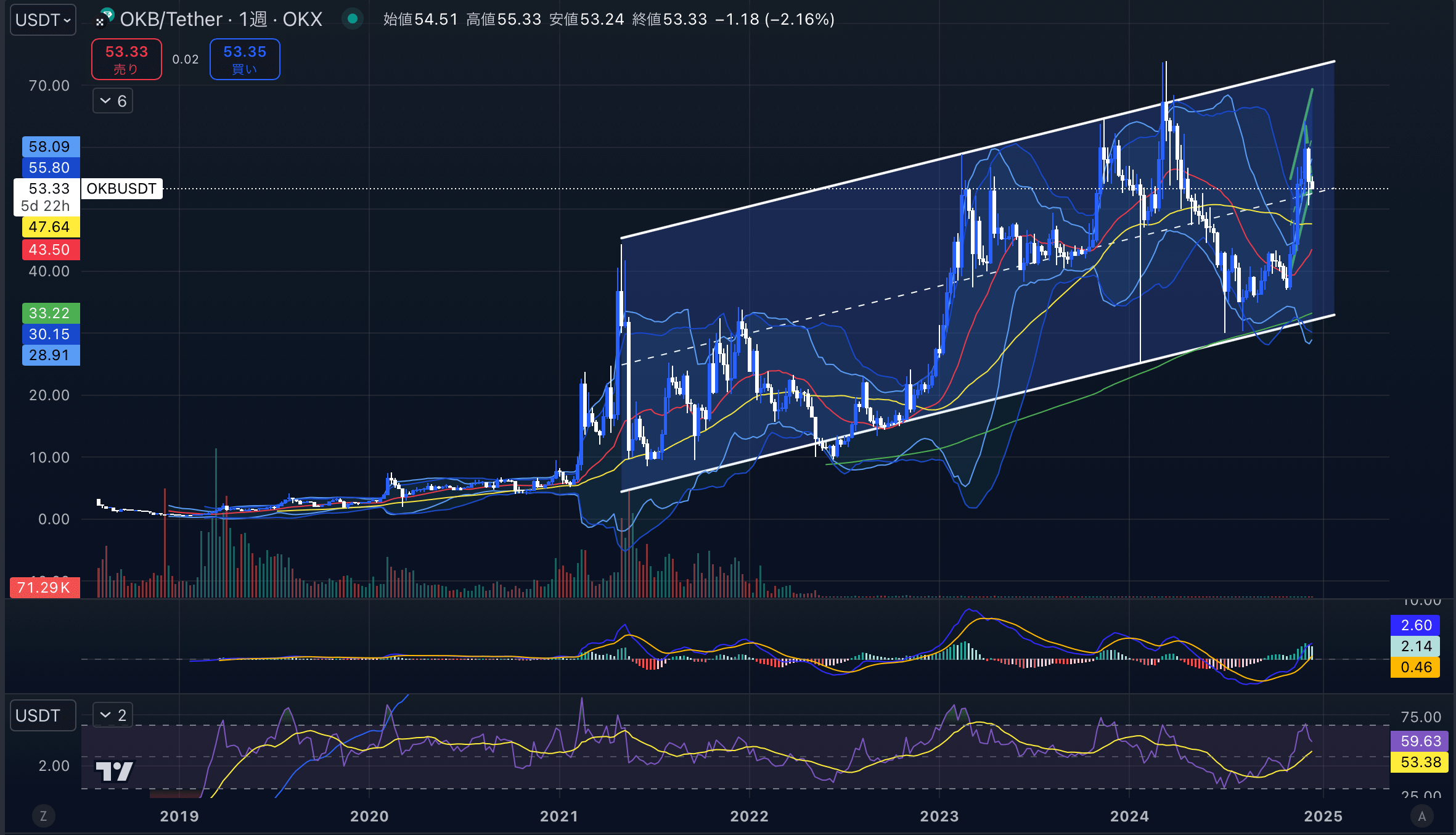Expand the 6 indicators legend
The height and width of the screenshot is (835, 1456).
click(x=113, y=101)
